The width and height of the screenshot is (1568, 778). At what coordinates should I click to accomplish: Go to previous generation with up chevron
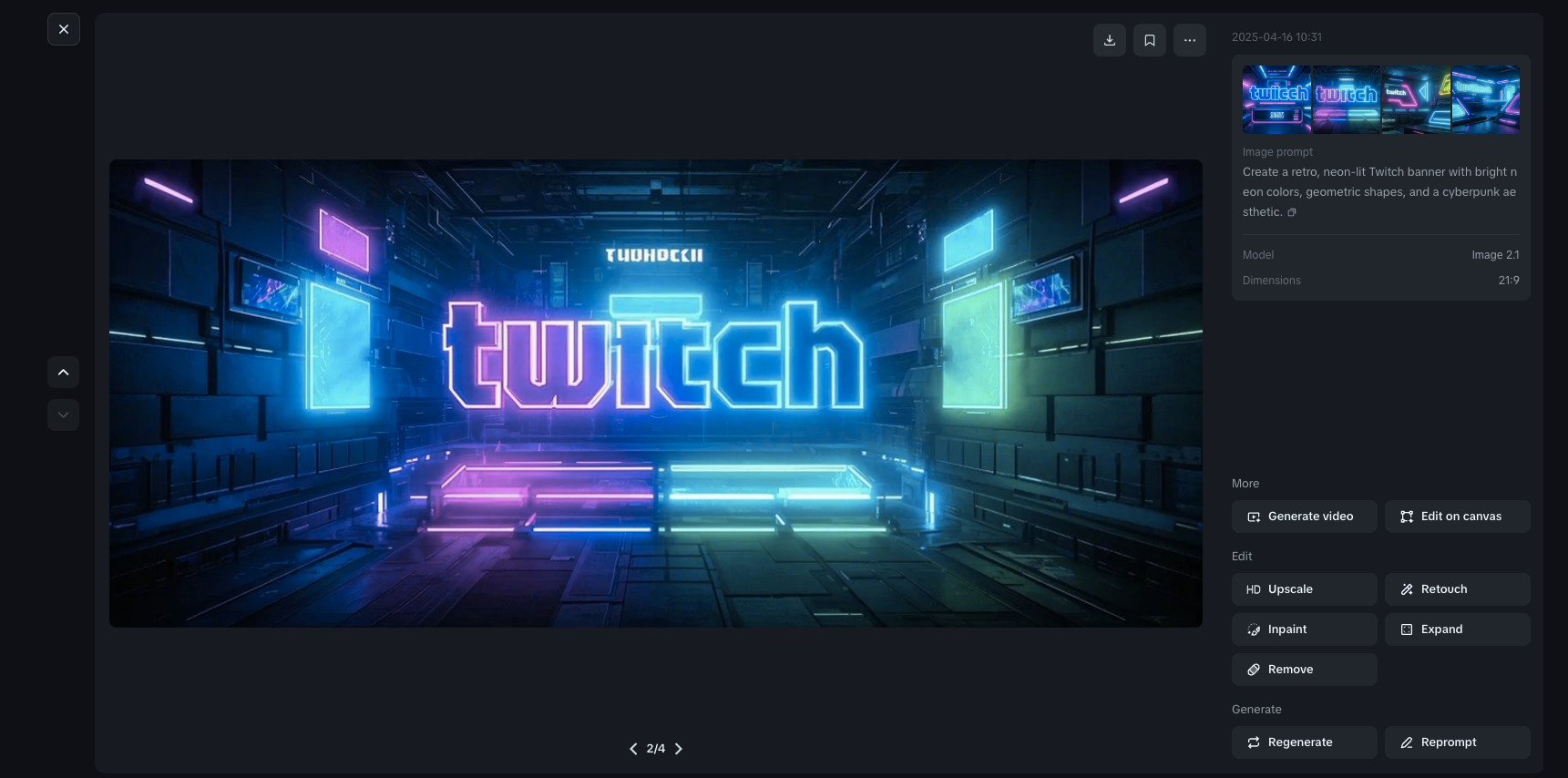tap(63, 373)
